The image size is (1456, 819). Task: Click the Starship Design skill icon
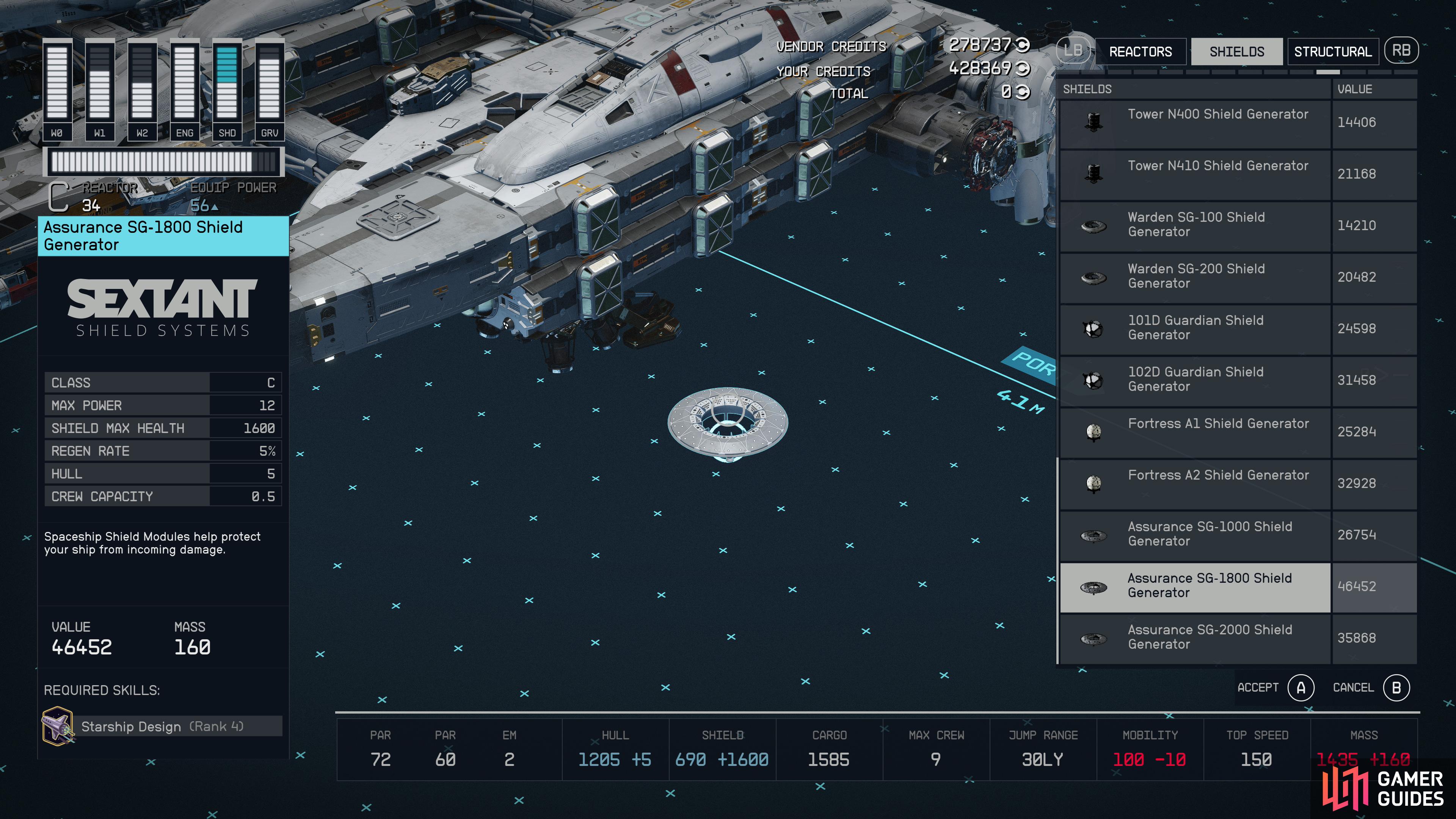tap(58, 726)
